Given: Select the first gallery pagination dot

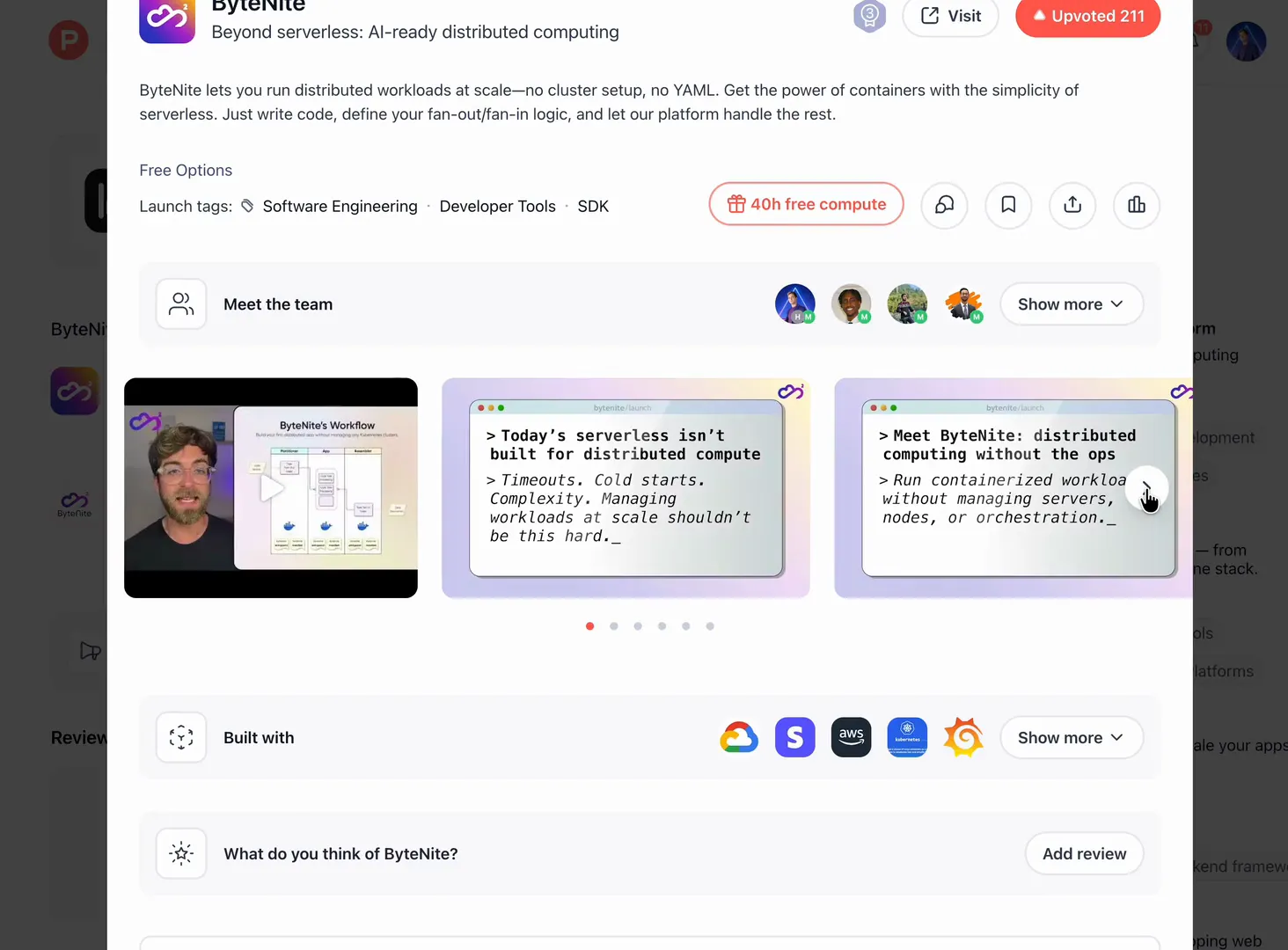Looking at the screenshot, I should click(x=589, y=626).
